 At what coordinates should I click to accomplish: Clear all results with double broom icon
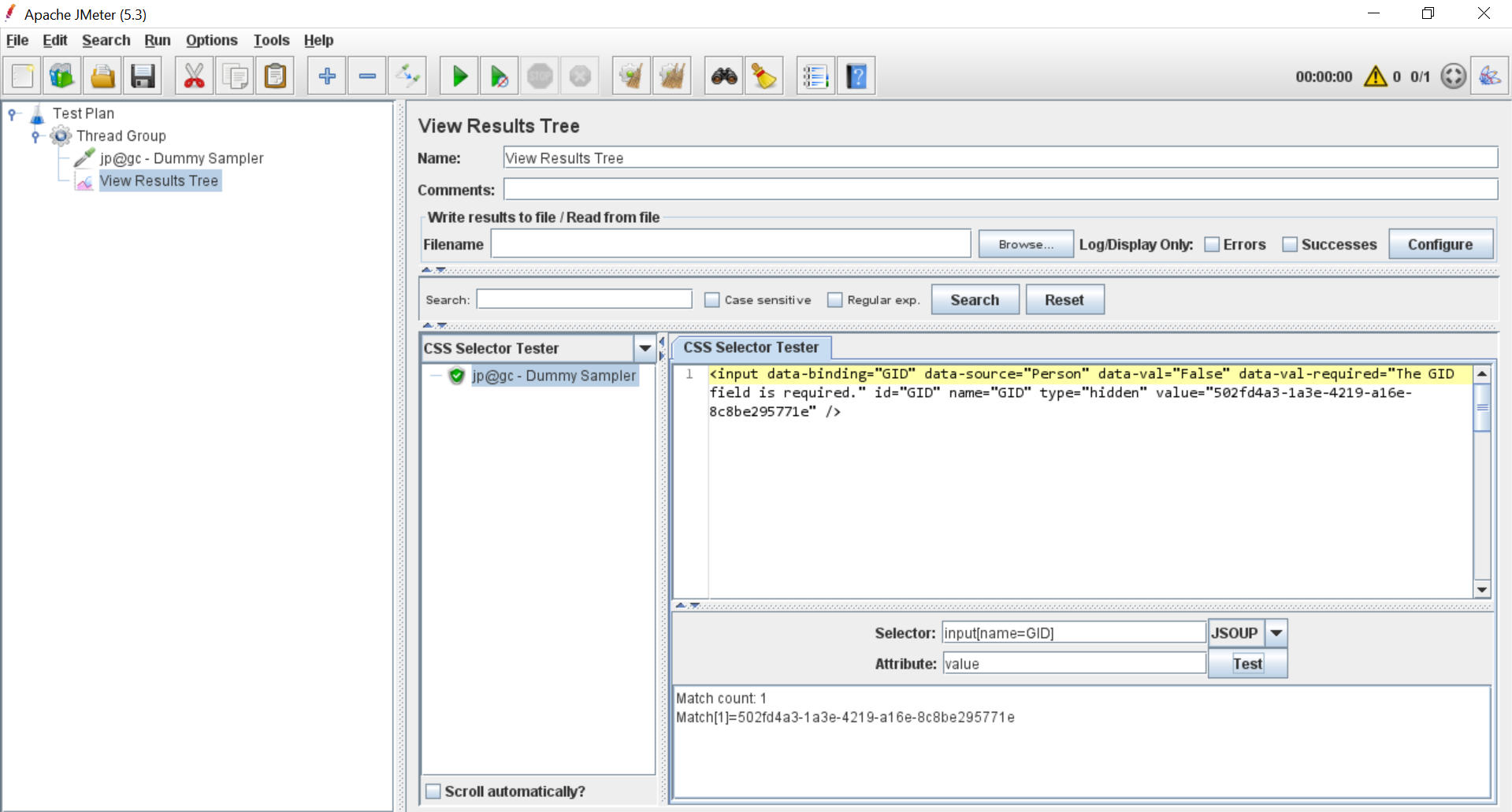[672, 76]
